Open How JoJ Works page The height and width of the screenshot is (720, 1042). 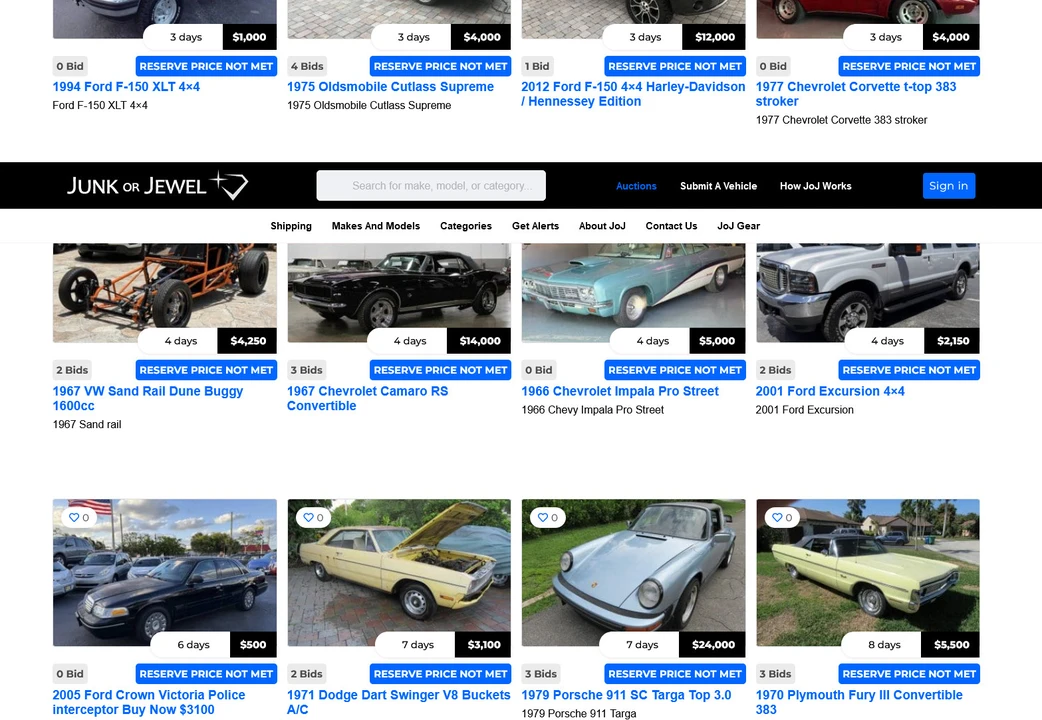click(815, 186)
